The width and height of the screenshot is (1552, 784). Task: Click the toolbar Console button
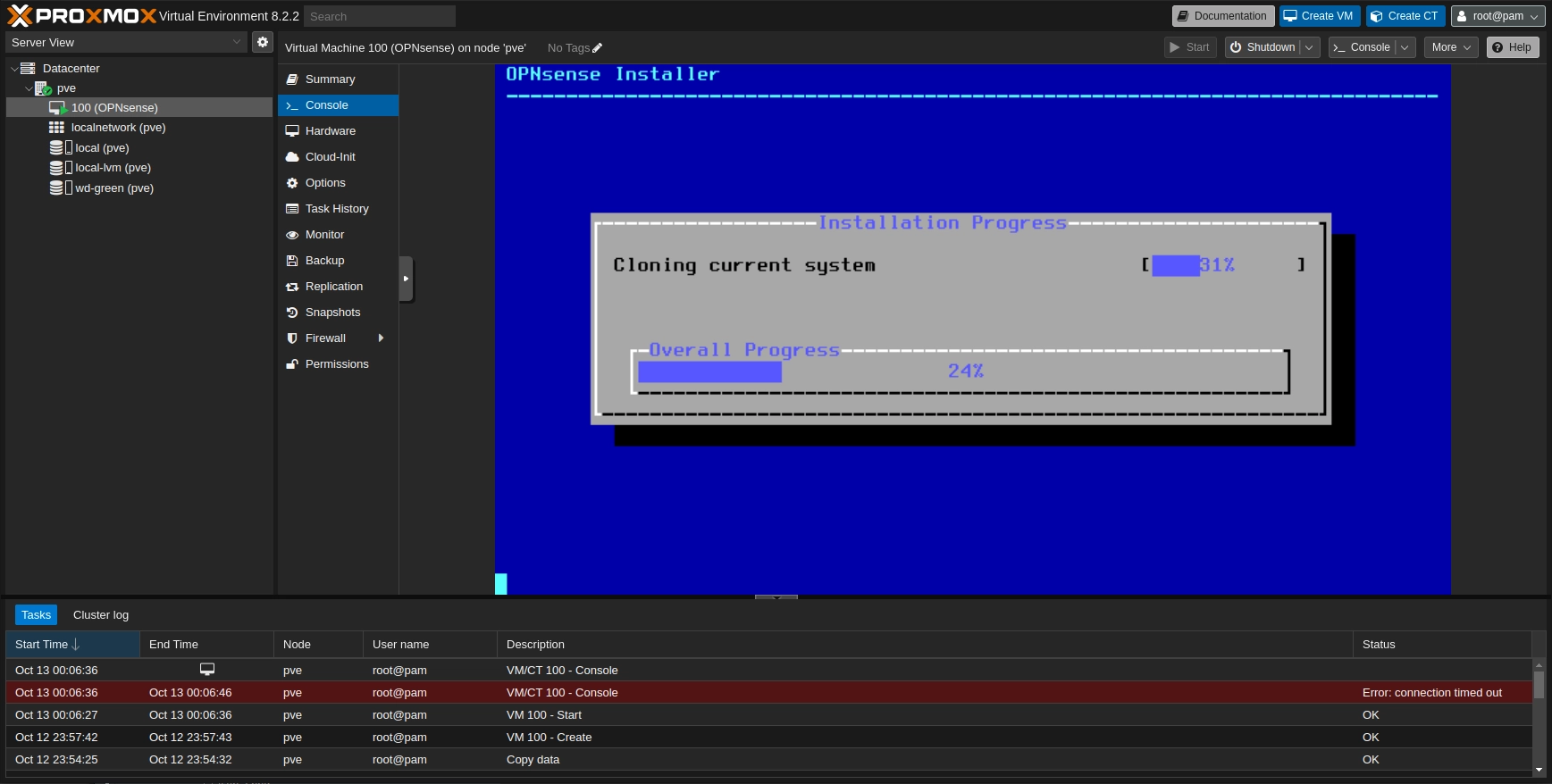click(1363, 47)
